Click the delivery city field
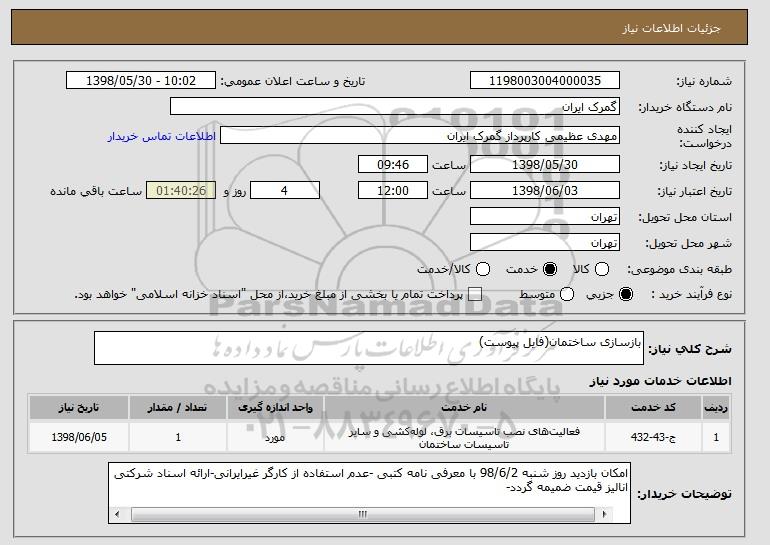The height and width of the screenshot is (545, 770). click(x=545, y=243)
